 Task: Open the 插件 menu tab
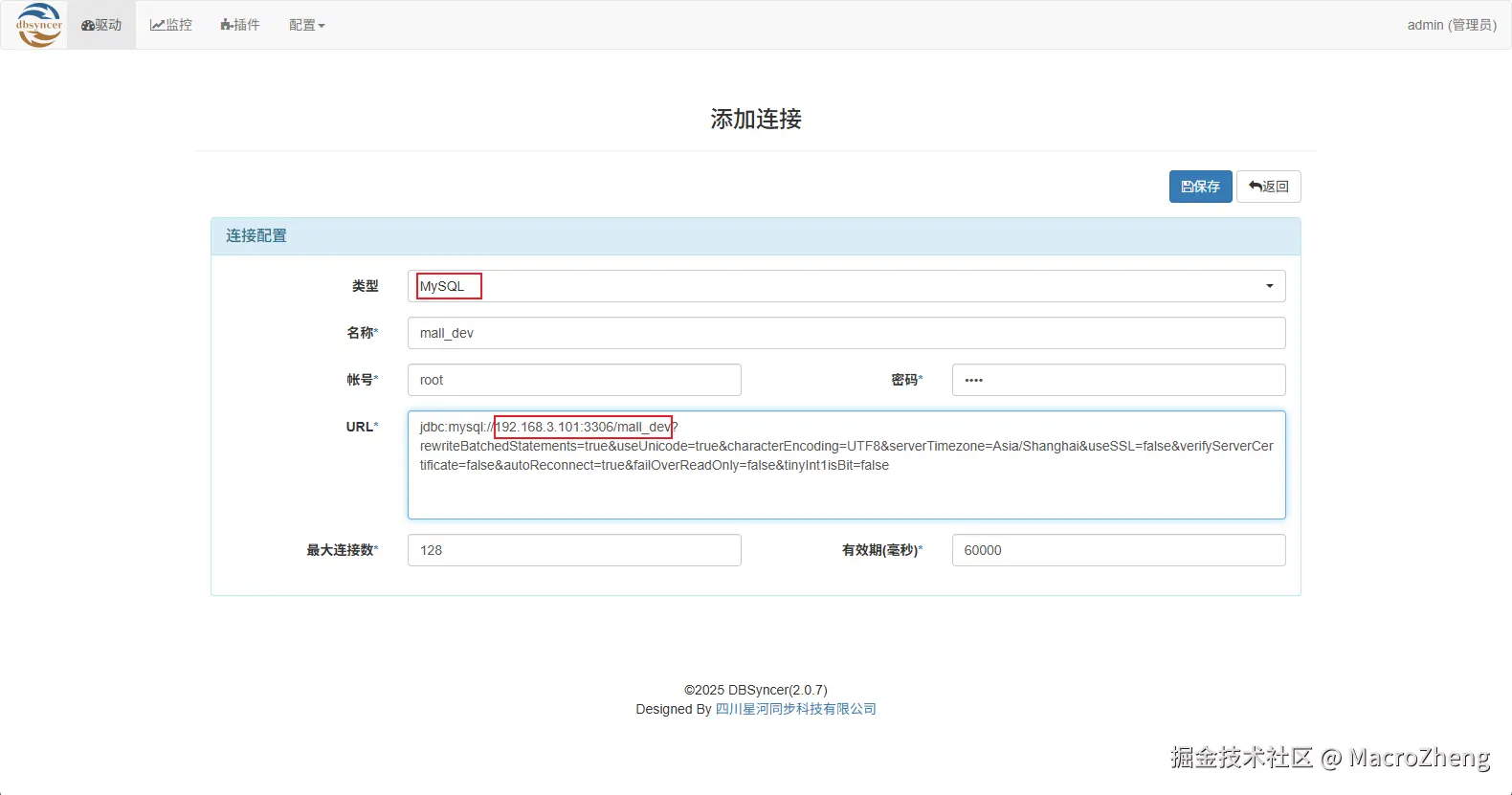pyautogui.click(x=239, y=25)
